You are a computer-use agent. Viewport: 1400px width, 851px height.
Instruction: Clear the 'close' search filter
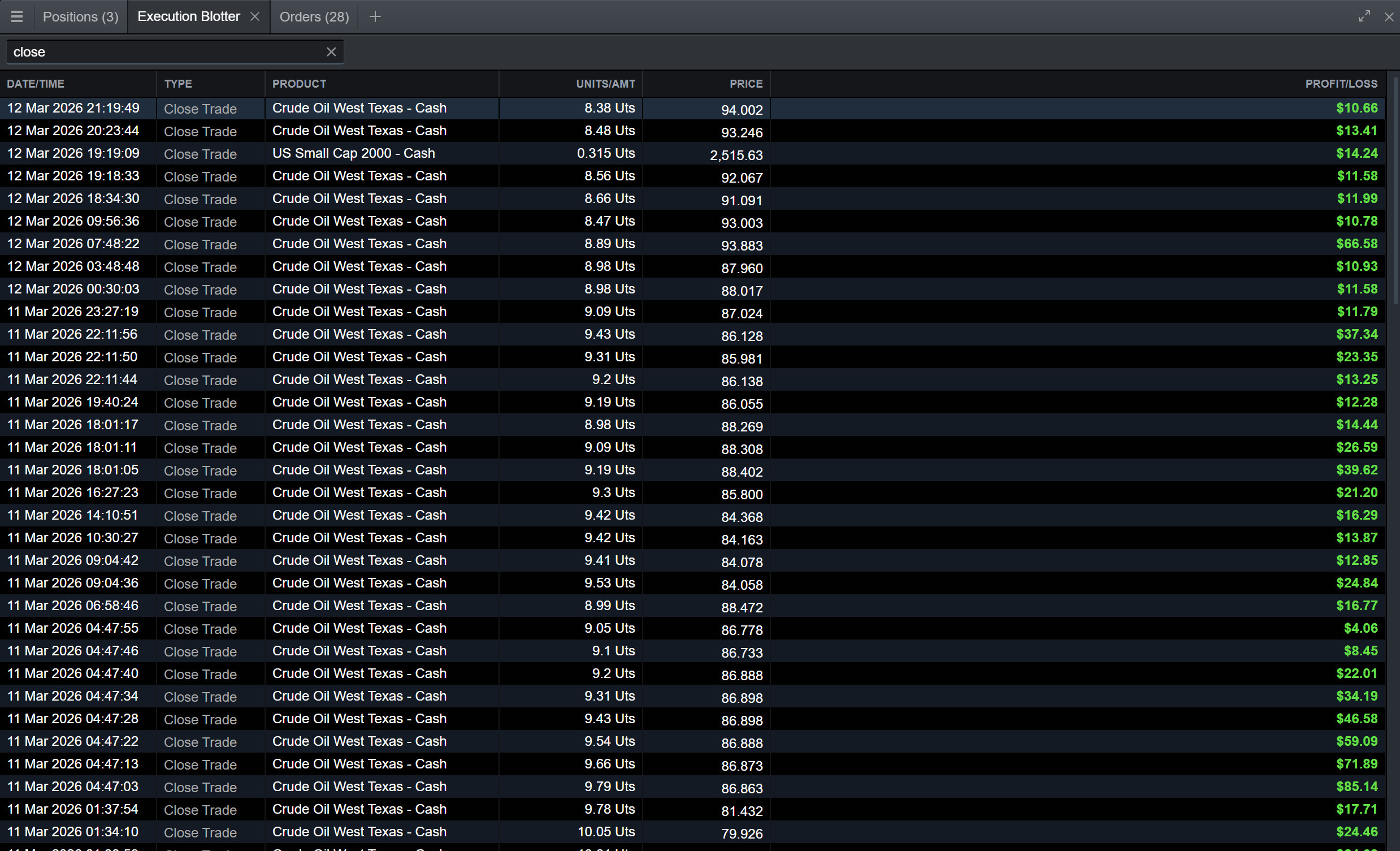tap(331, 51)
